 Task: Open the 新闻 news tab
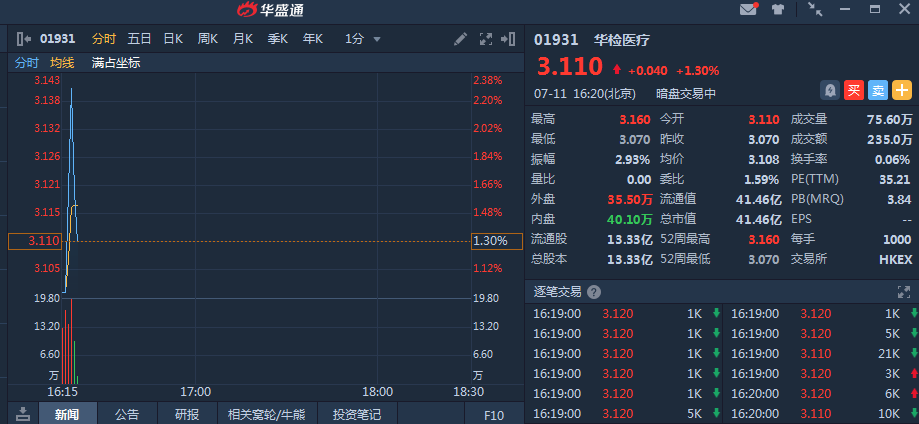pyautogui.click(x=67, y=415)
